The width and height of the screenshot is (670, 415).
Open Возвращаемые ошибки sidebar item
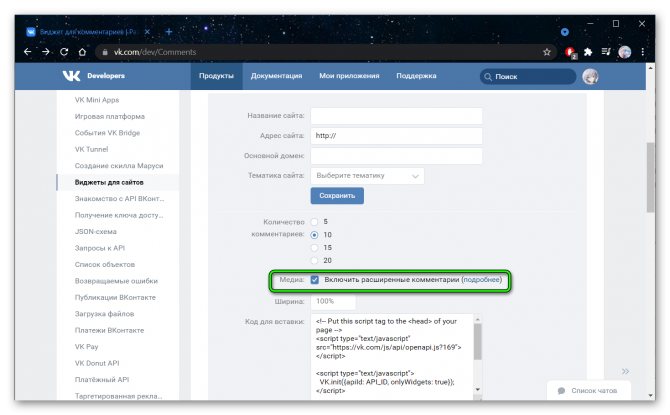(x=116, y=281)
